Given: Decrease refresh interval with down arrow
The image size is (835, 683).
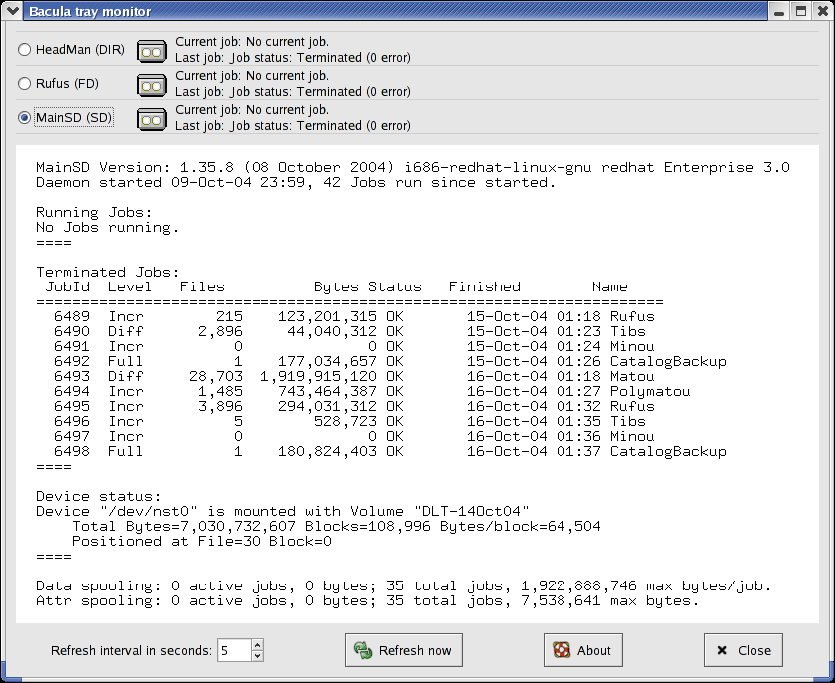Looking at the screenshot, I should [257, 656].
